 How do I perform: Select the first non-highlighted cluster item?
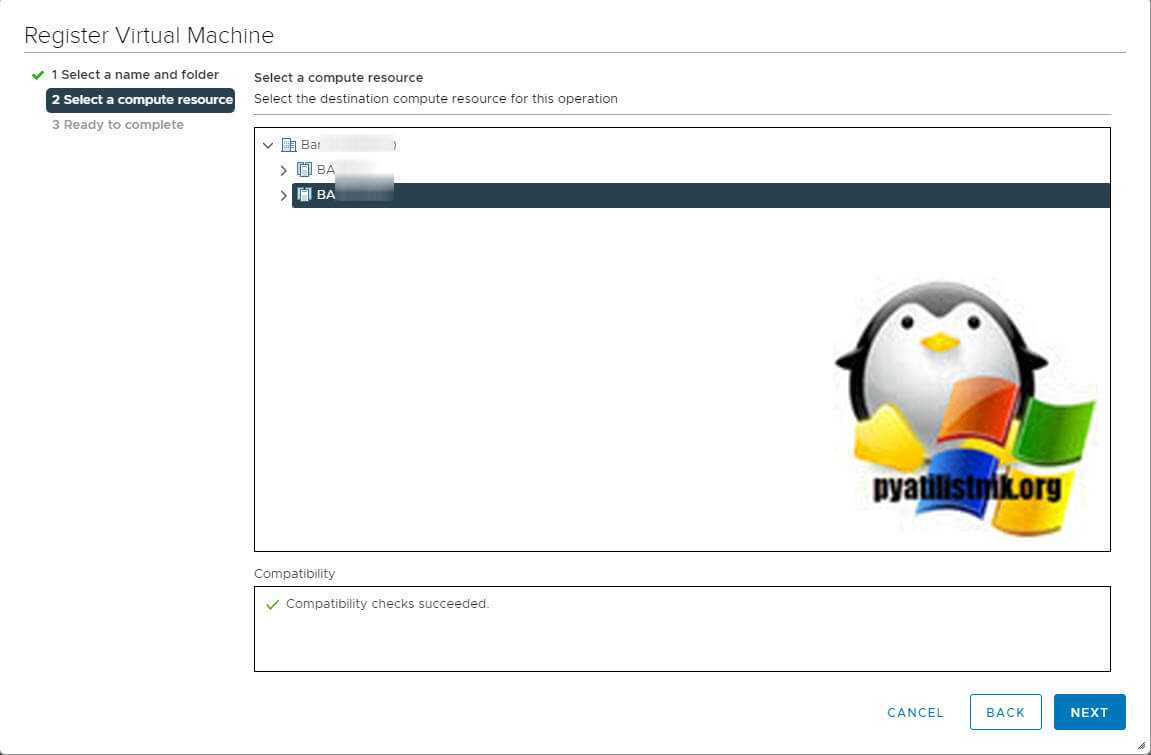[x=350, y=170]
